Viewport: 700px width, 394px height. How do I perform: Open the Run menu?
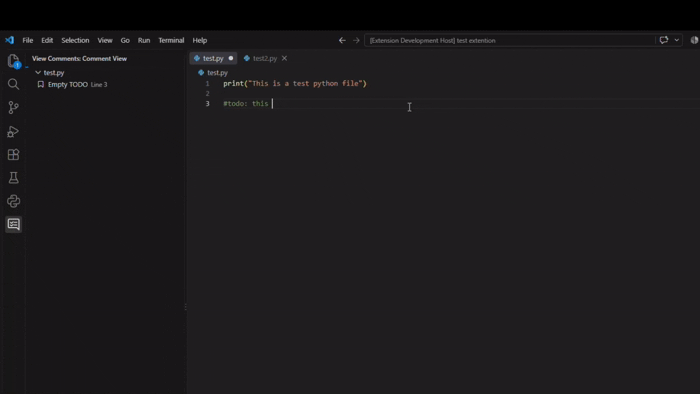tap(144, 40)
